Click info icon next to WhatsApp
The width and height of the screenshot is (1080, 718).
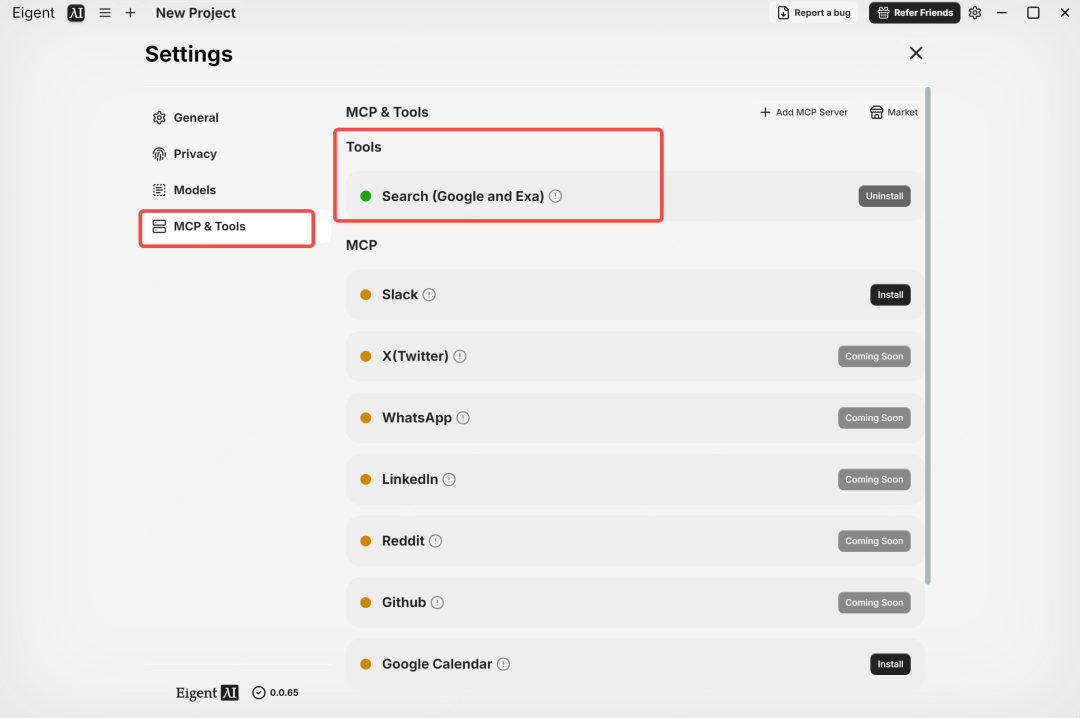pos(464,418)
